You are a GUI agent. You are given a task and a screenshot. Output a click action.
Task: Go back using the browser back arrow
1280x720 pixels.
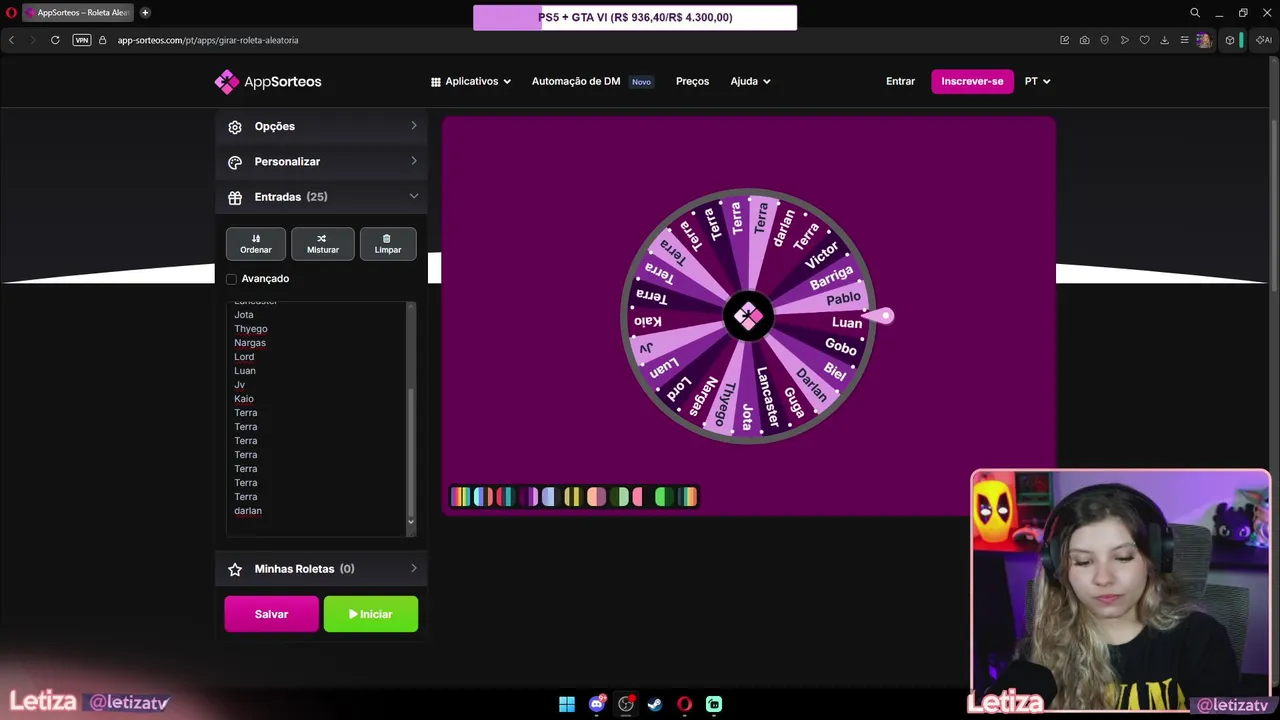coord(11,40)
